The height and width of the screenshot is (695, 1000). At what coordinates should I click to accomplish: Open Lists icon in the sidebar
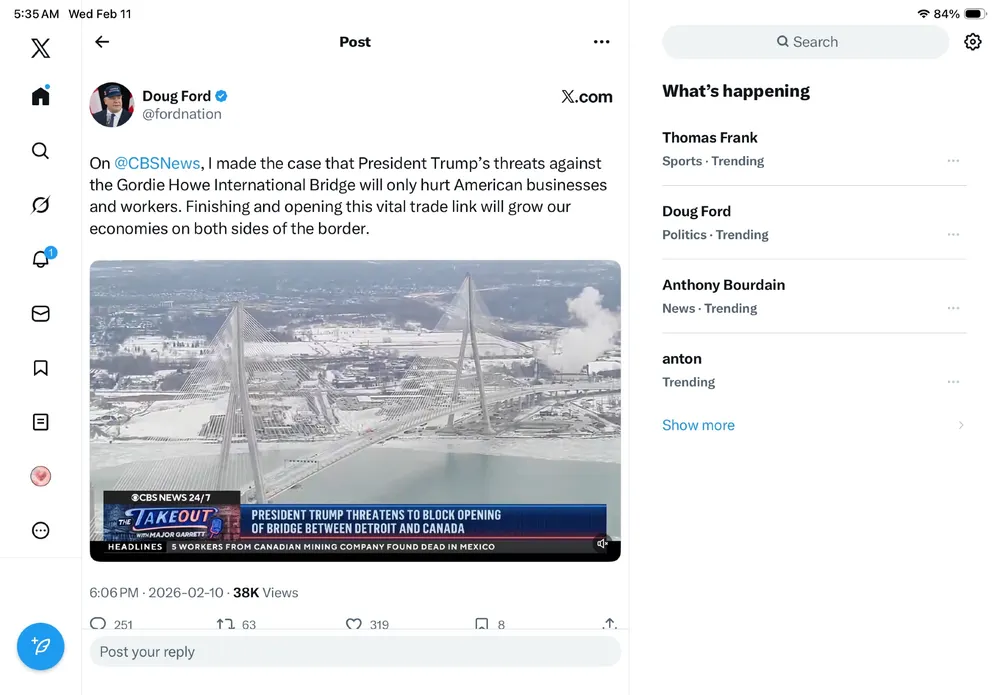40,422
